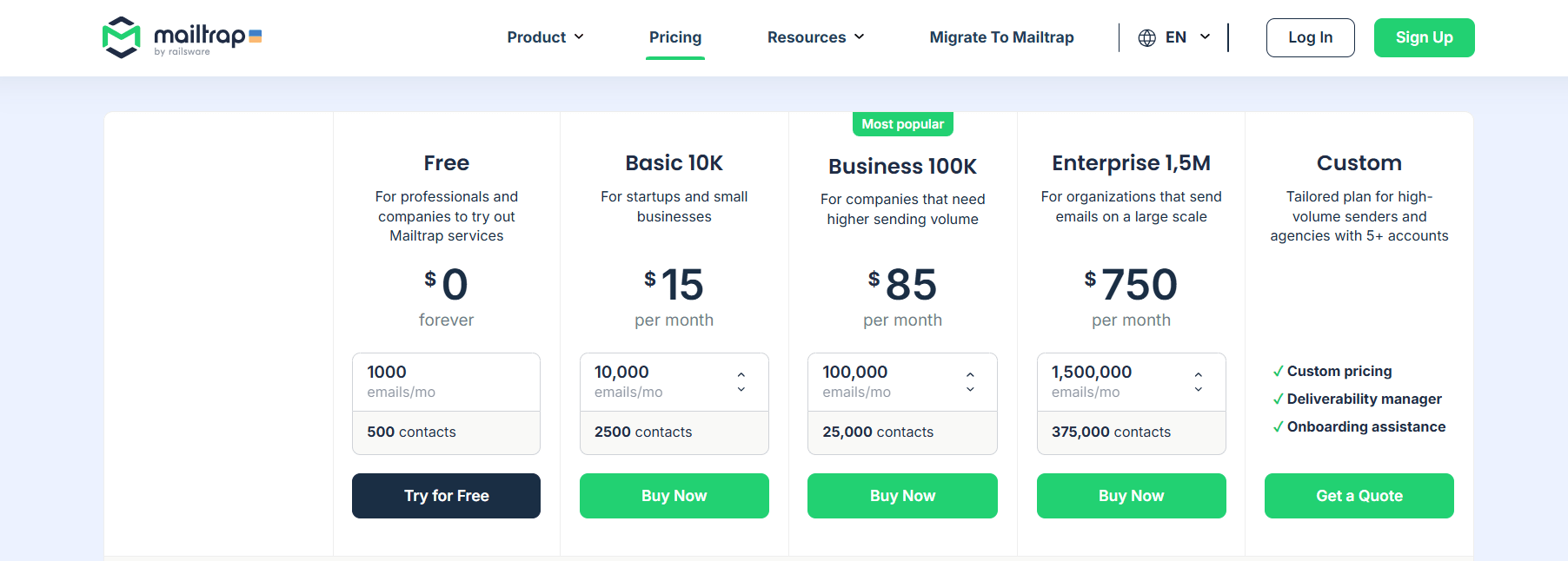This screenshot has width=1568, height=561.
Task: Go to the Pricing tab
Action: pyautogui.click(x=675, y=37)
